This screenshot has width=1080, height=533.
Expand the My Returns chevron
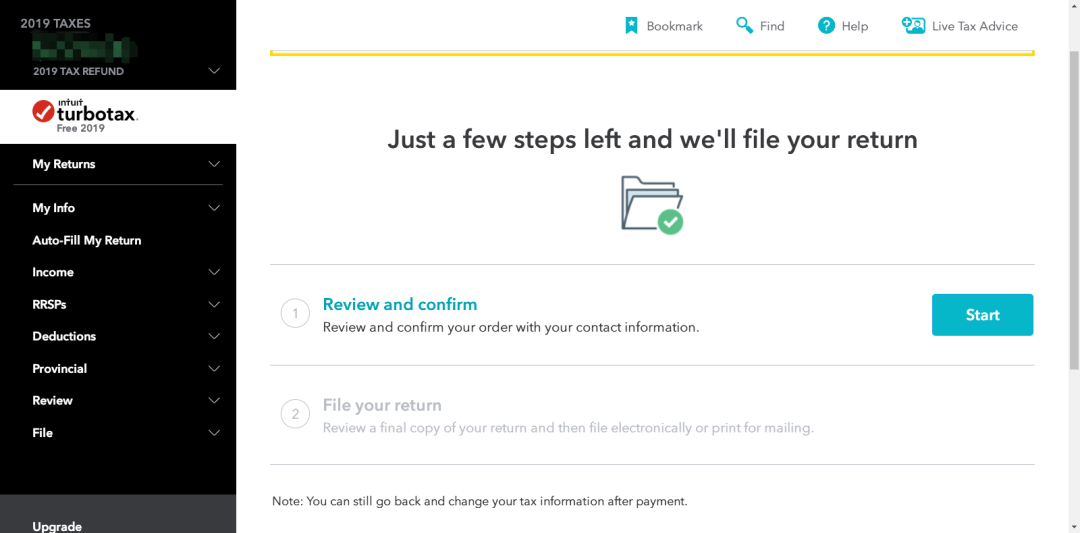214,164
